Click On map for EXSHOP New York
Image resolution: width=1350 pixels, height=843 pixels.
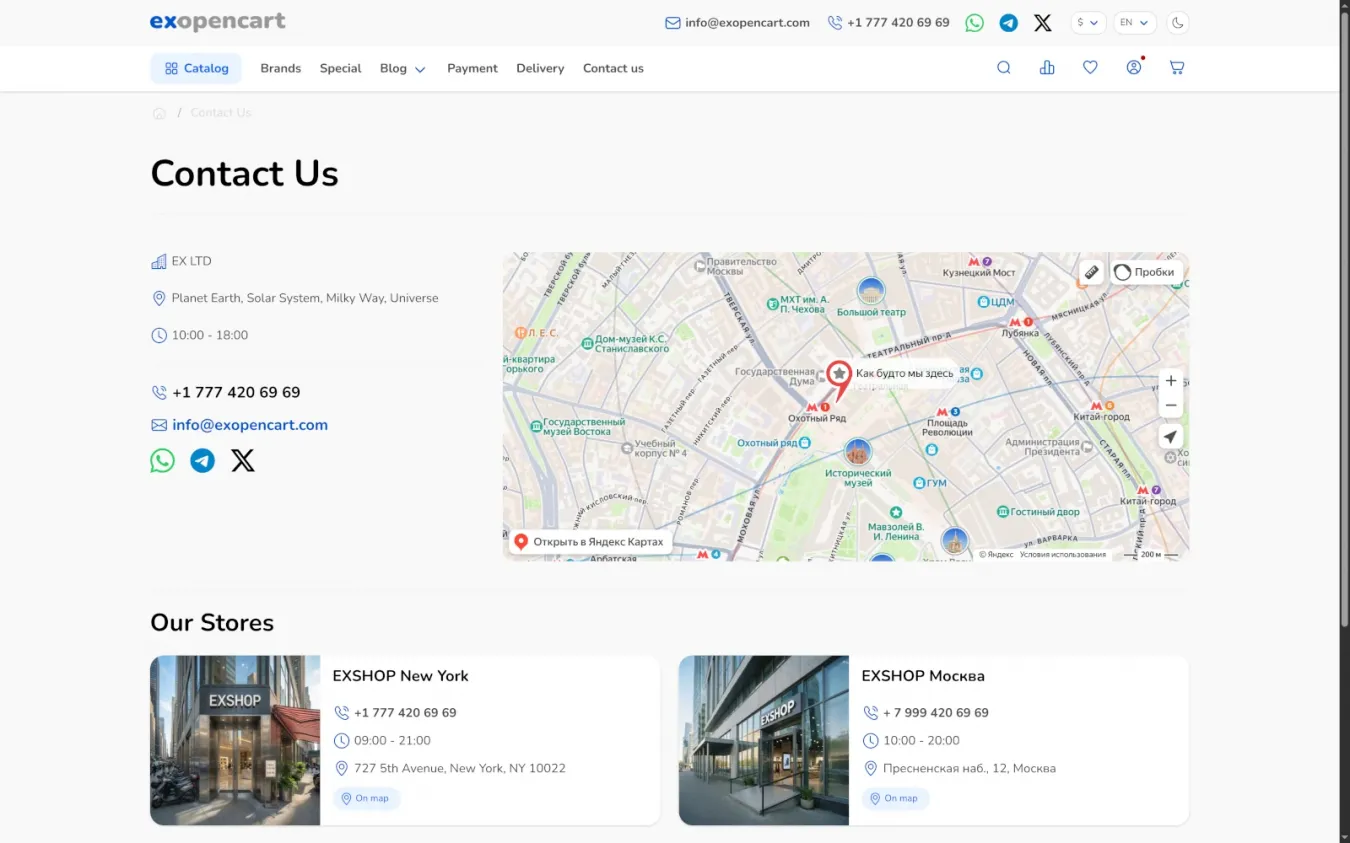pyautogui.click(x=366, y=798)
